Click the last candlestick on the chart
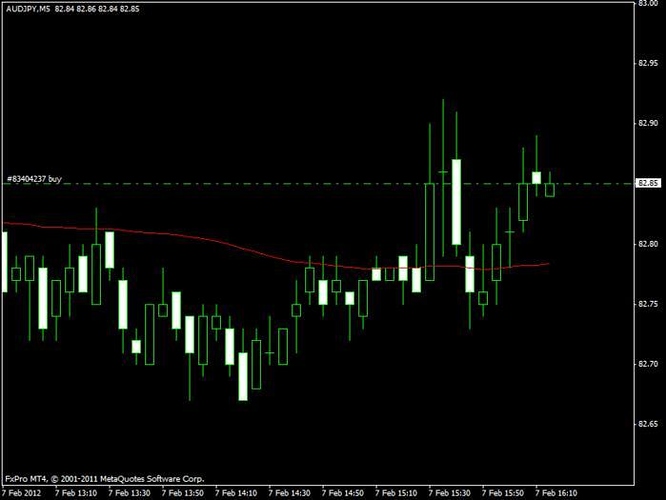The width and height of the screenshot is (666, 500). 550,184
